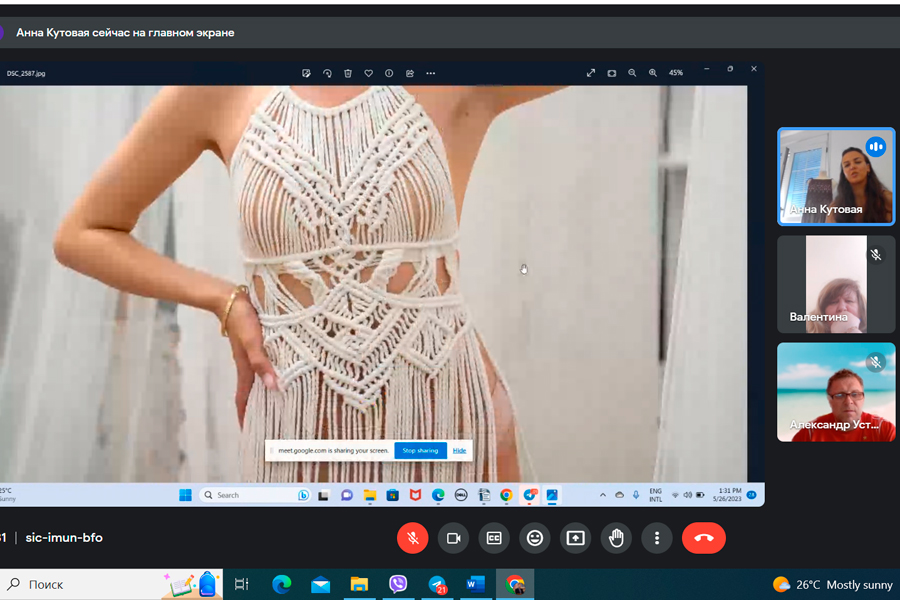Screen dimensions: 900x600
Task: Leave the call with red hang-up button
Action: pos(704,538)
